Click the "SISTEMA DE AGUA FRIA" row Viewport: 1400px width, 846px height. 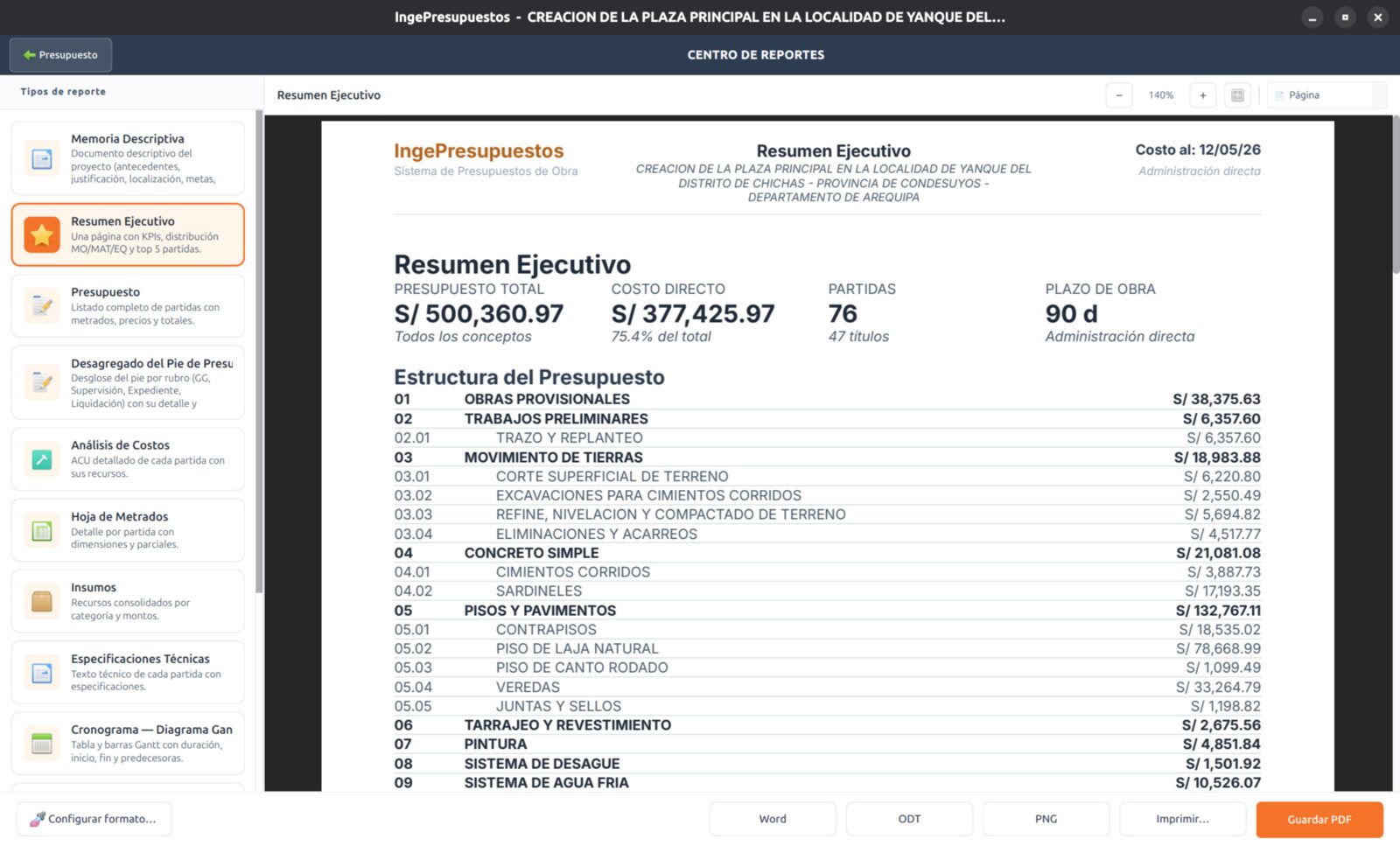[x=828, y=783]
